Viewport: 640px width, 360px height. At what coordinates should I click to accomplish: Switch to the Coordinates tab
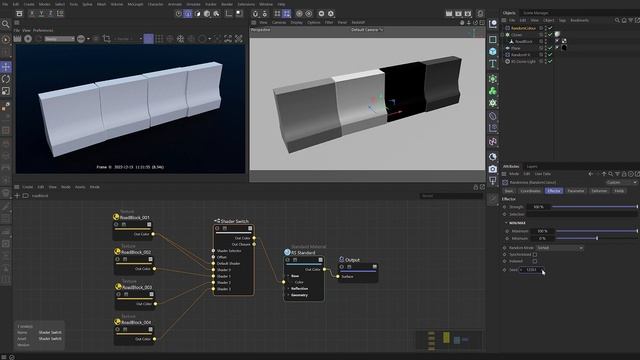530,191
